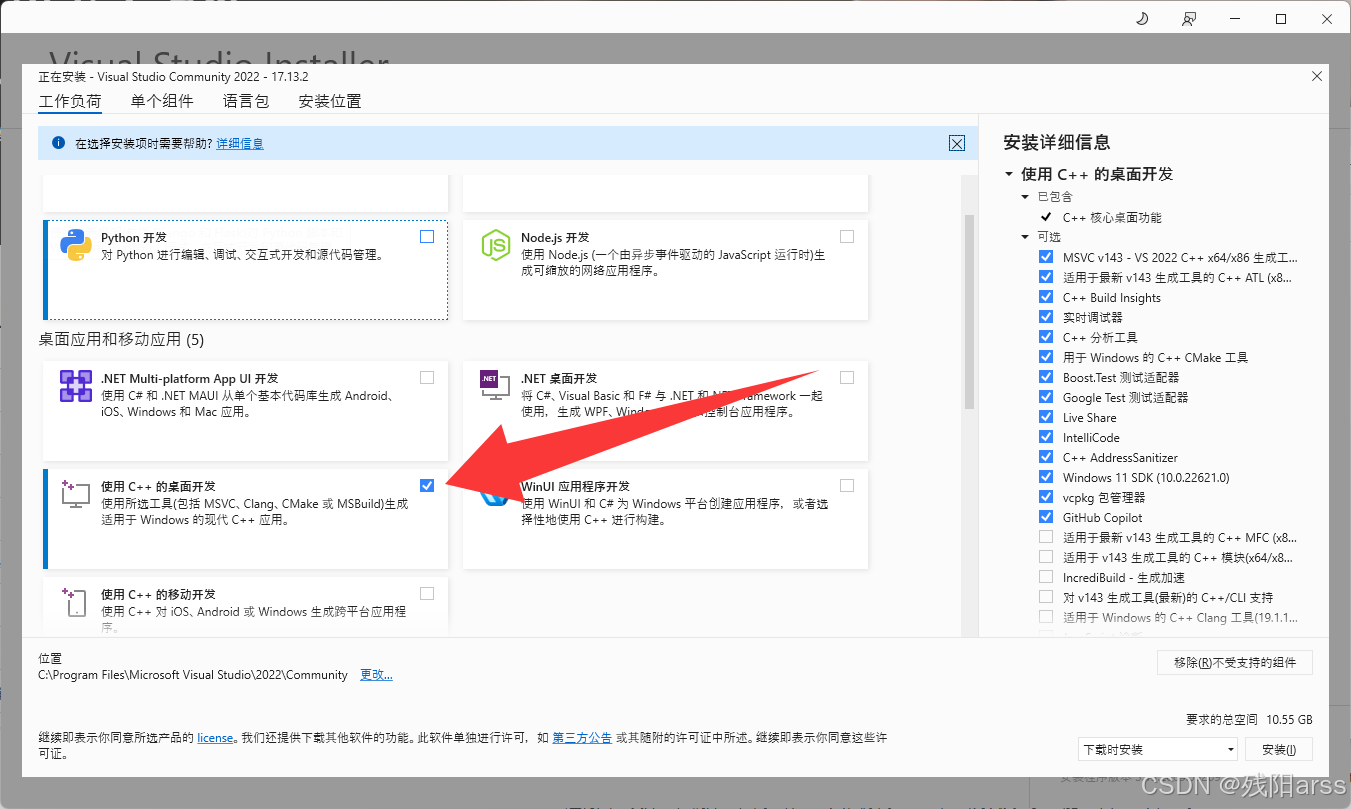Screen dimensions: 1351x809
Task: Check the Node.js development workload checkbox
Action: click(847, 237)
